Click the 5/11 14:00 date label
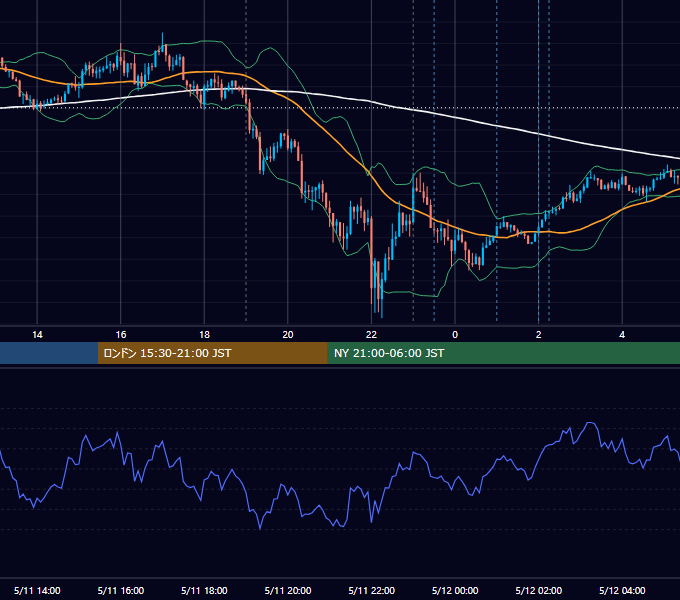The width and height of the screenshot is (680, 600). 37,590
